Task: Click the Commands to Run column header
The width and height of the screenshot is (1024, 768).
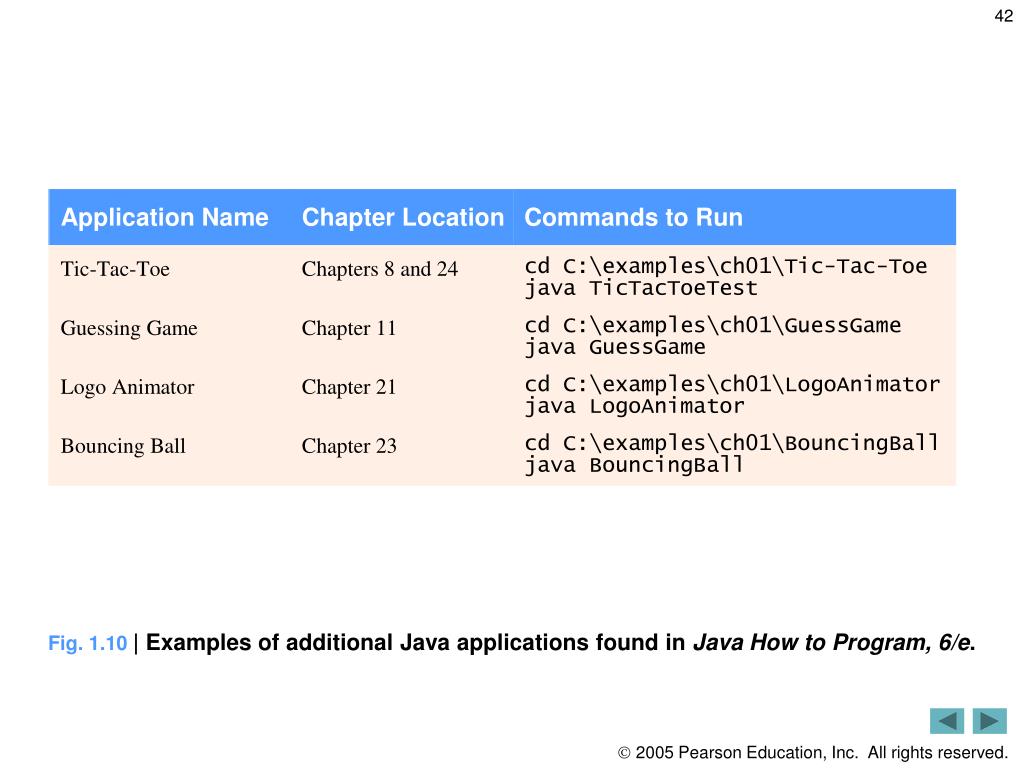Action: (633, 217)
